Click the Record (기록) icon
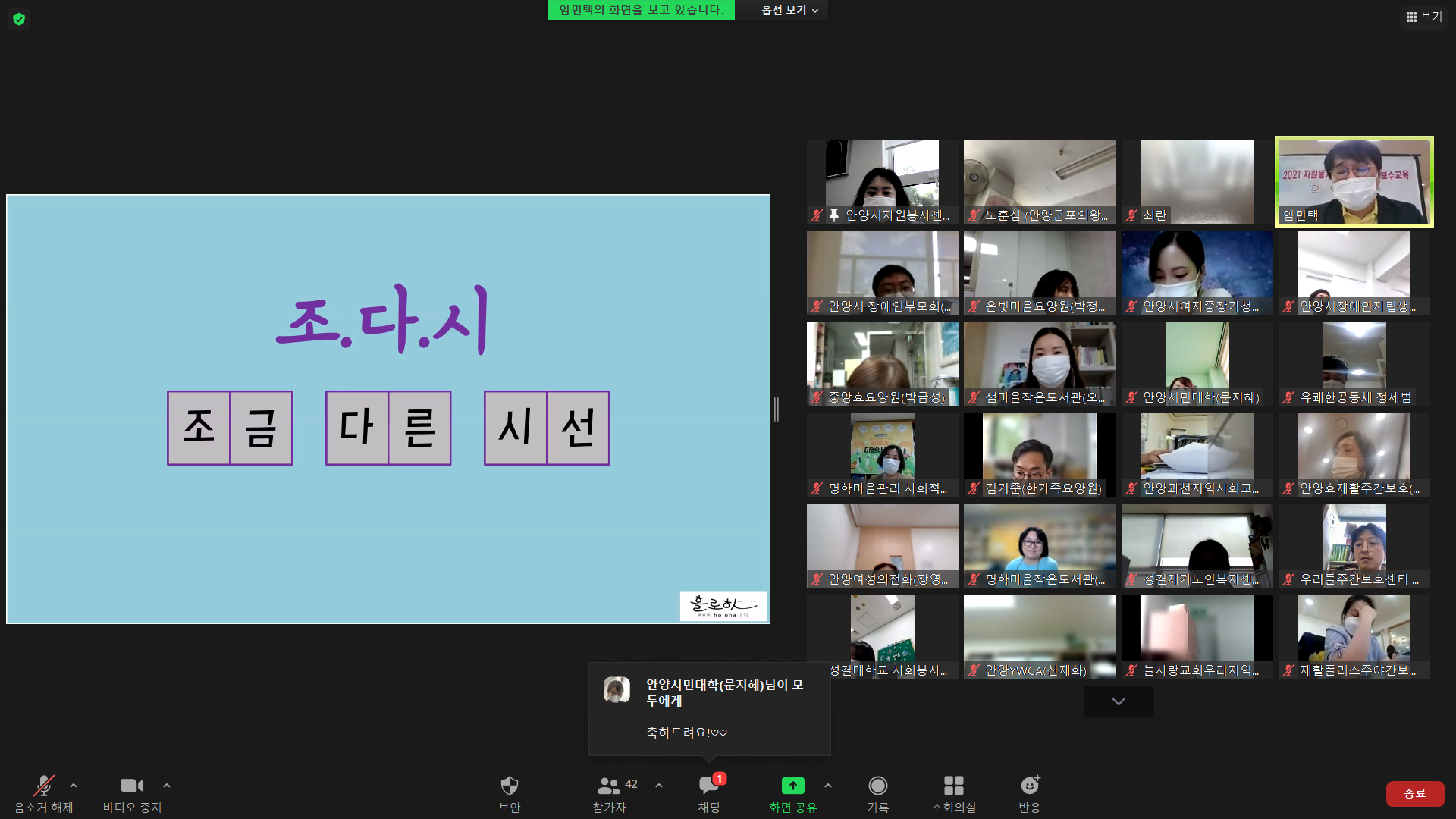 click(x=877, y=786)
